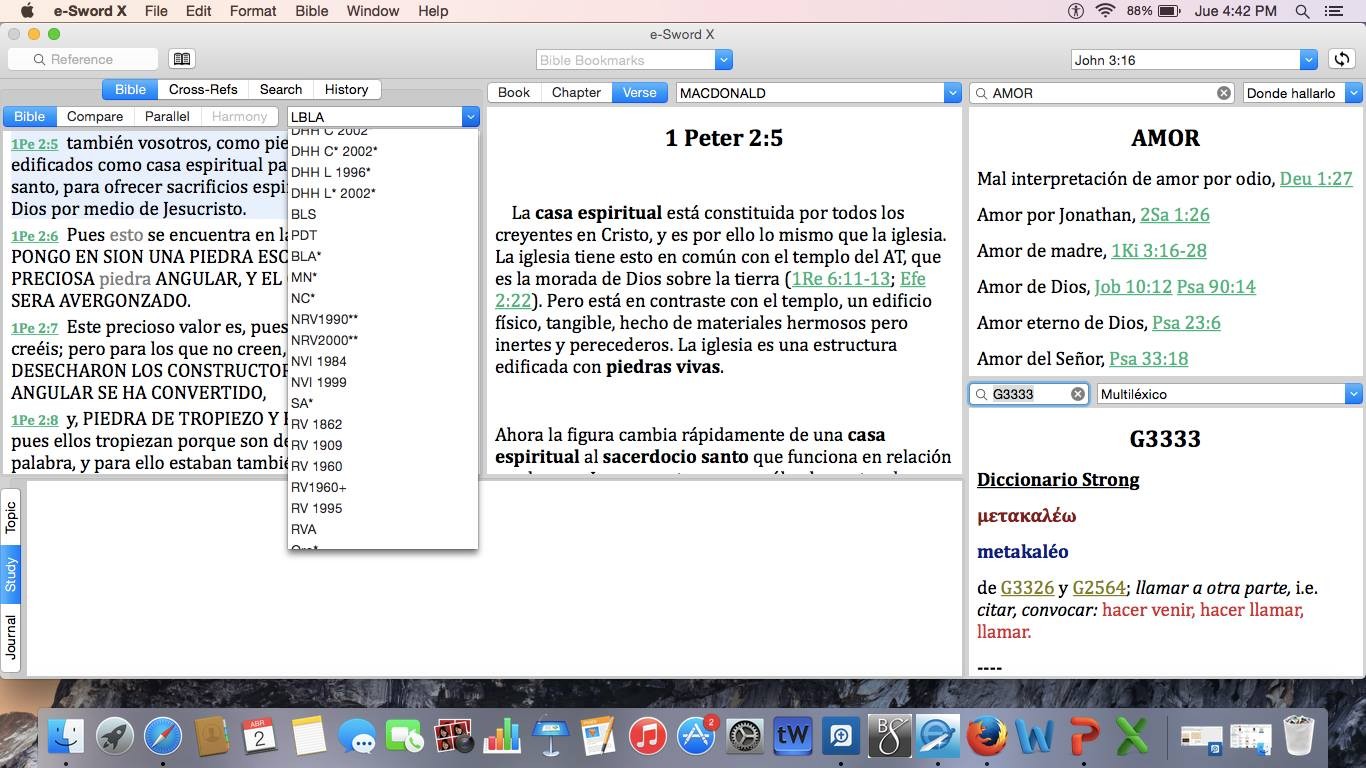The width and height of the screenshot is (1366, 768).
Task: Open the Journal side tab
Action: [x=11, y=637]
